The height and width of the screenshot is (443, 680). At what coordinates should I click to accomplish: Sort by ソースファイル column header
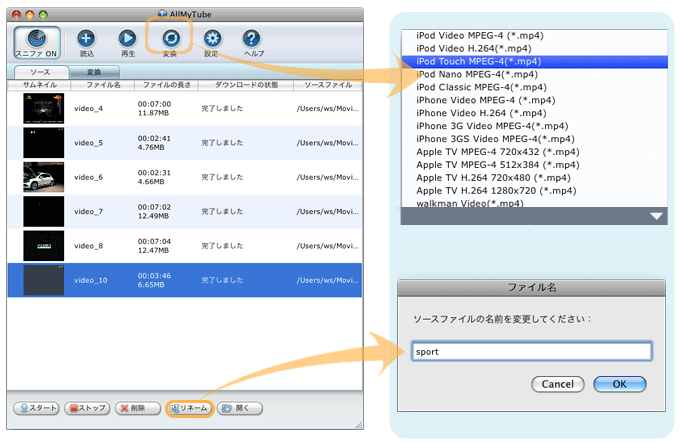click(328, 85)
